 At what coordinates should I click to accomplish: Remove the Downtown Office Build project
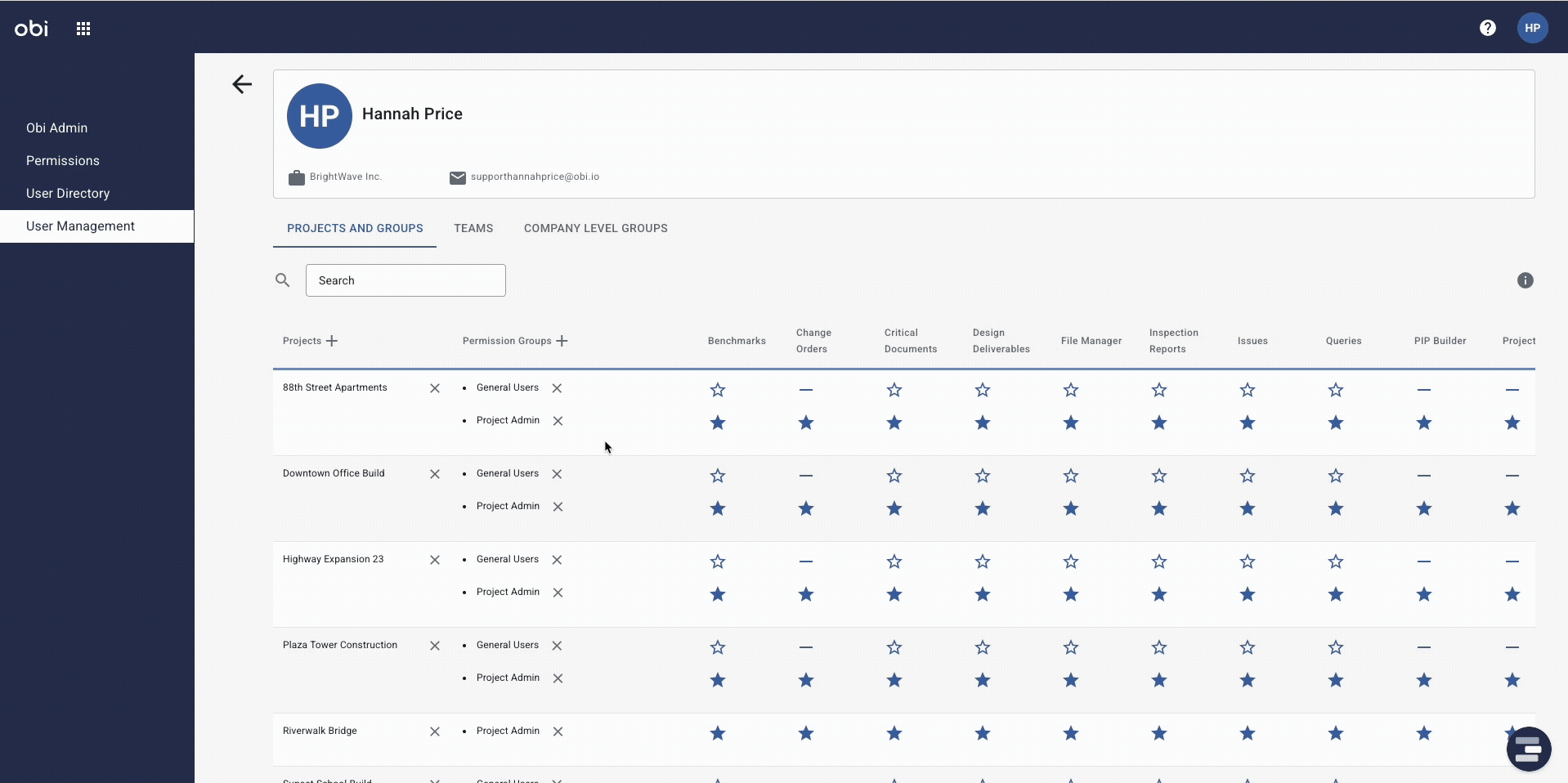click(x=435, y=474)
